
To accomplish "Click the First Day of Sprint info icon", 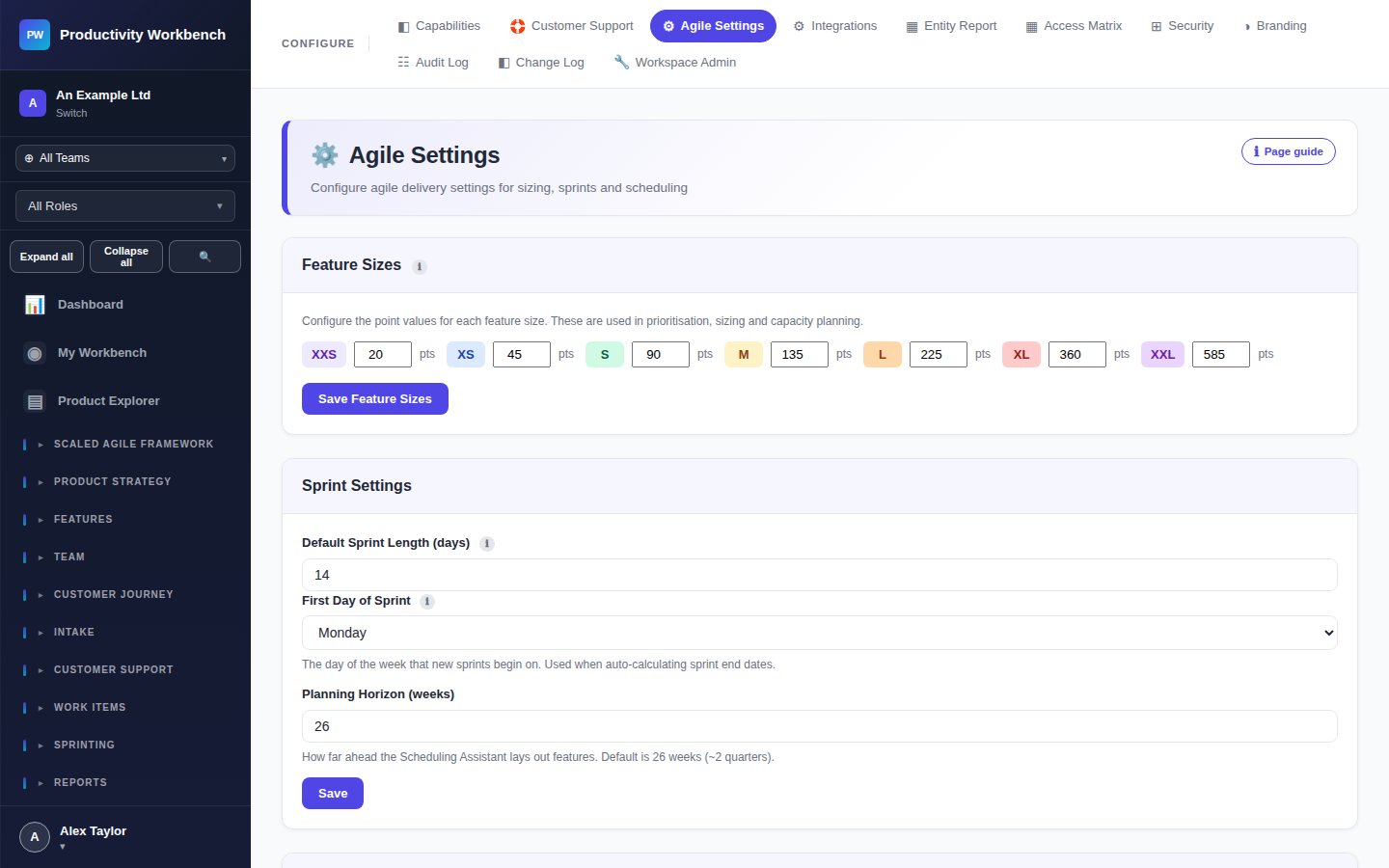I will 427,602.
